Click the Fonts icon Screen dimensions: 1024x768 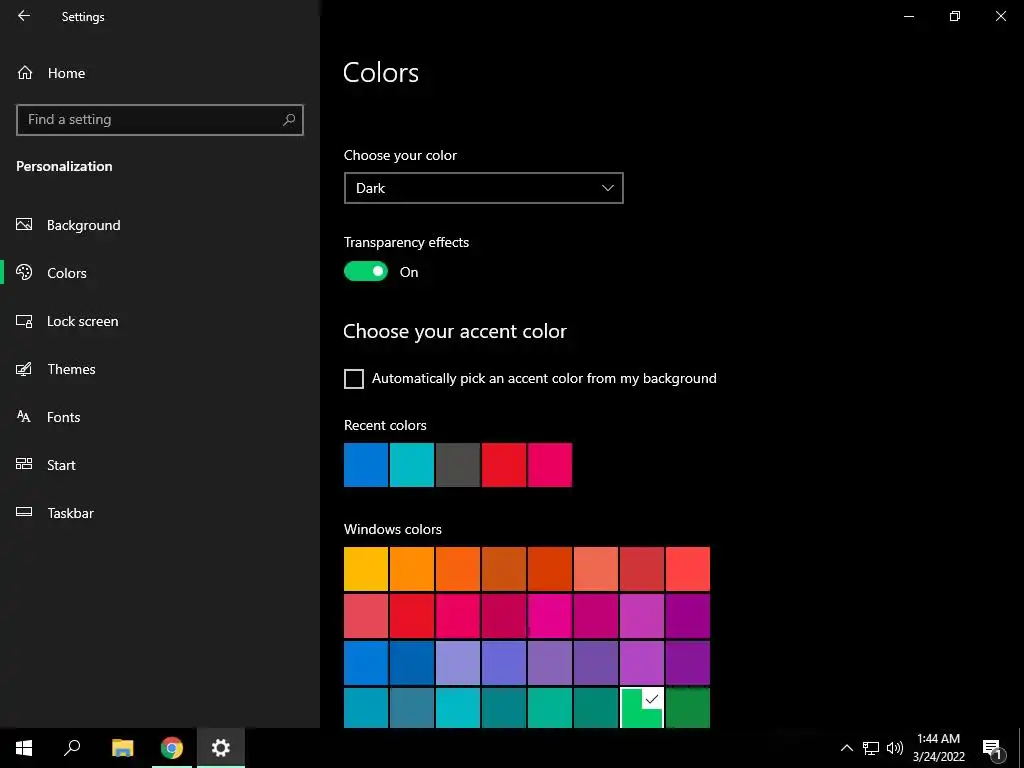point(24,417)
